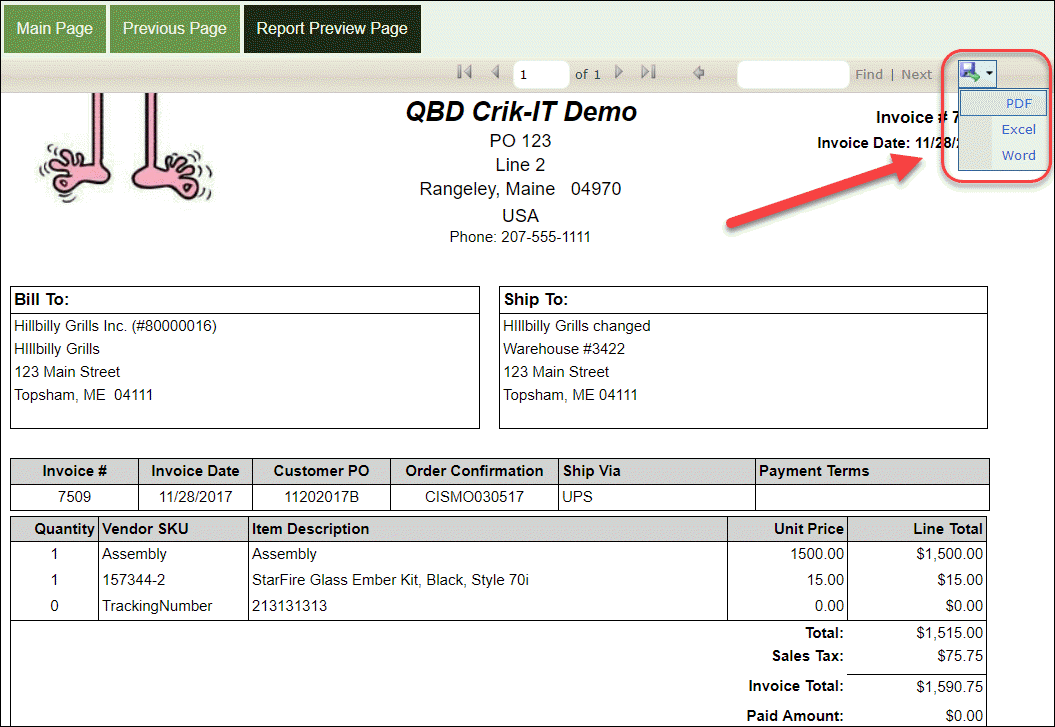Choose Word from export options
Image resolution: width=1055 pixels, height=727 pixels.
tap(1018, 155)
